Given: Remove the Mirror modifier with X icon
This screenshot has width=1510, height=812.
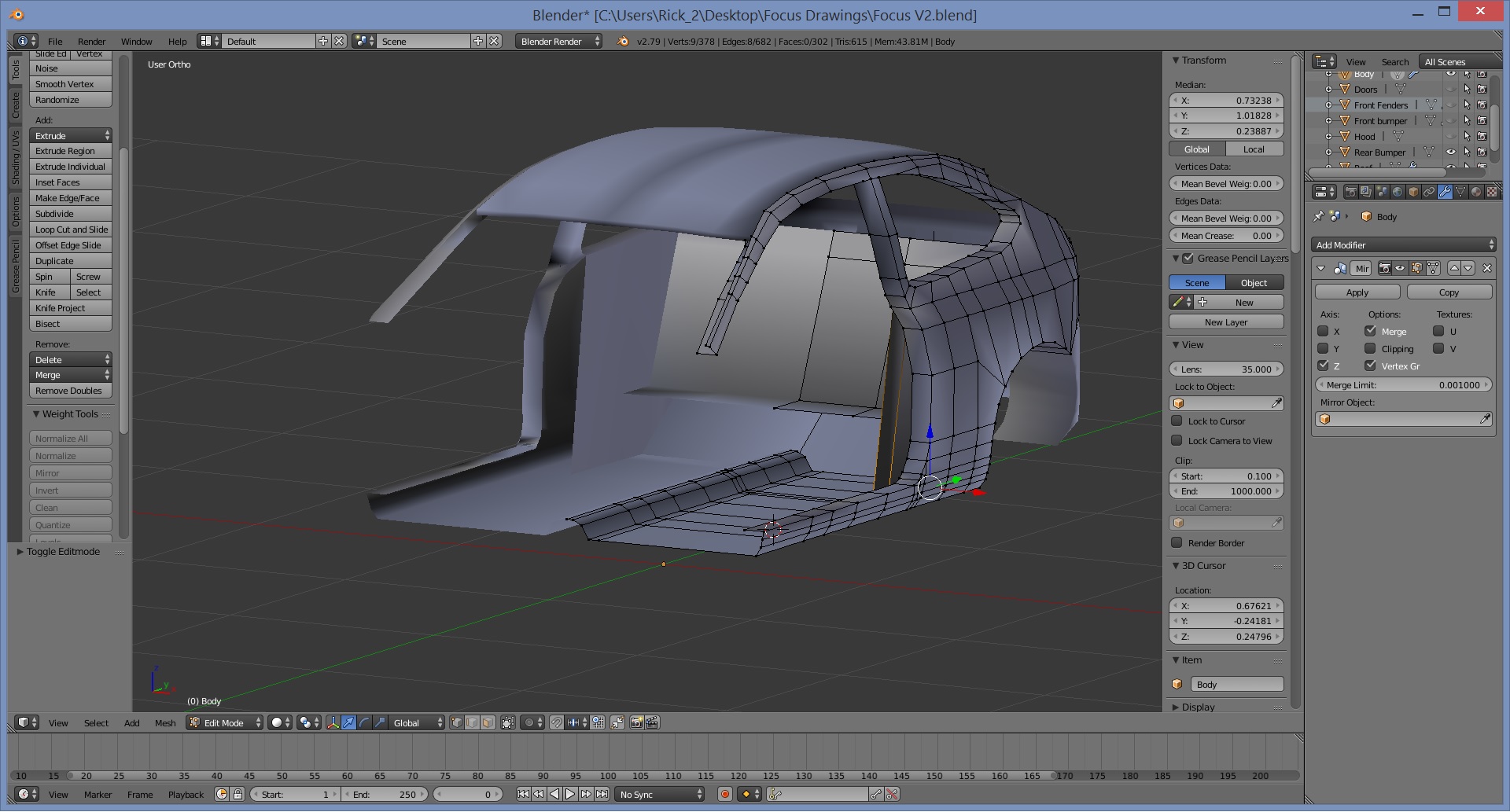Looking at the screenshot, I should (x=1486, y=268).
